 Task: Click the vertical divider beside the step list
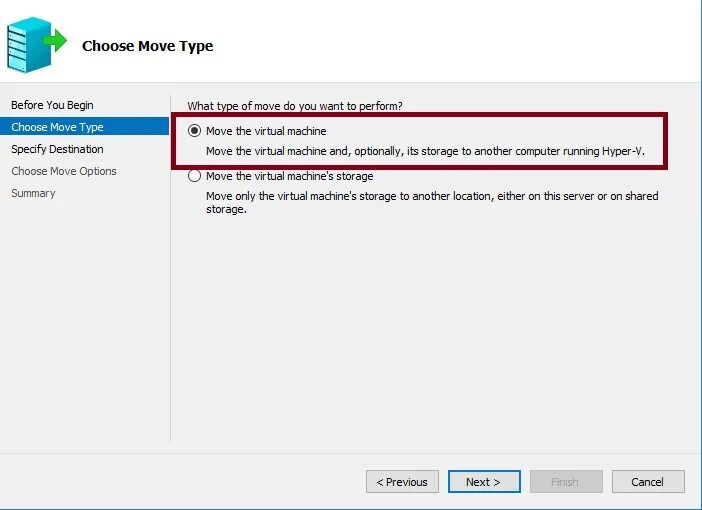click(x=171, y=268)
